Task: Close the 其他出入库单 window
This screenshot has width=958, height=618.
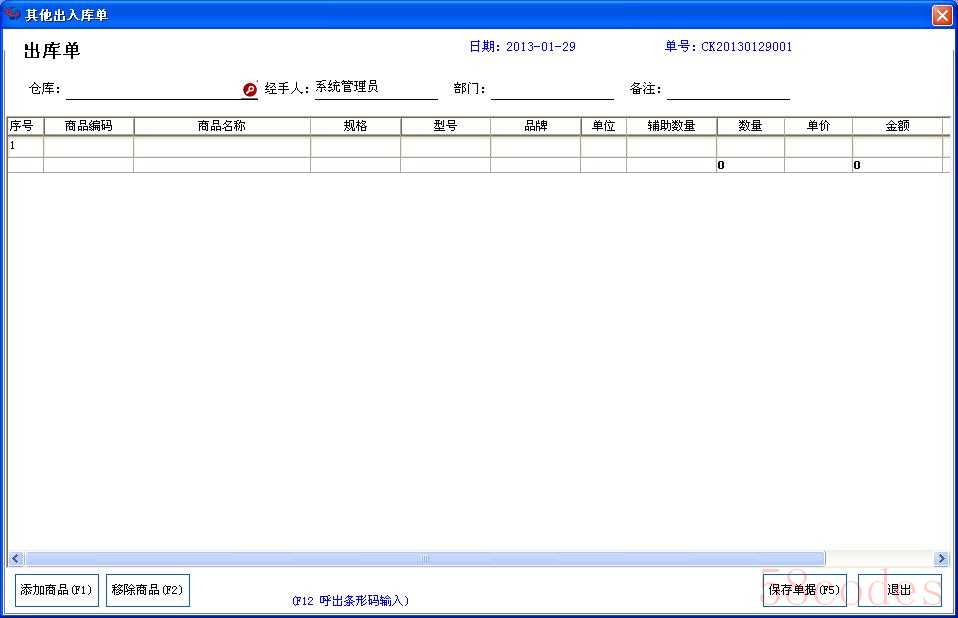Action: tap(941, 15)
